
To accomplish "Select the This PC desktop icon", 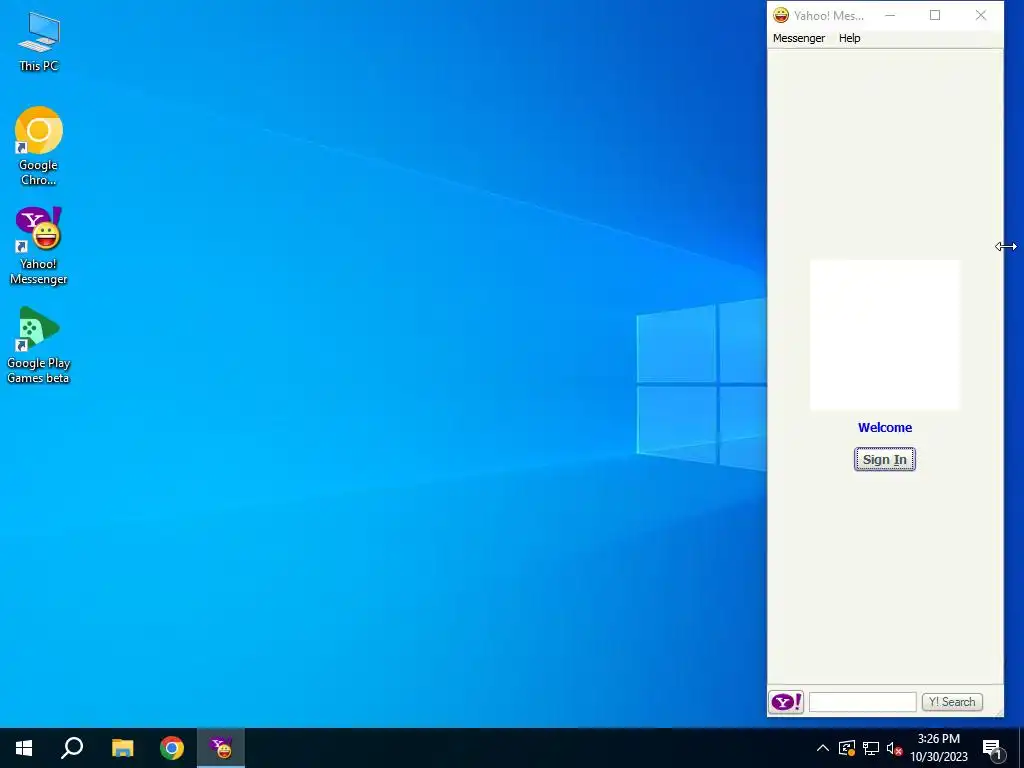I will pyautogui.click(x=39, y=41).
